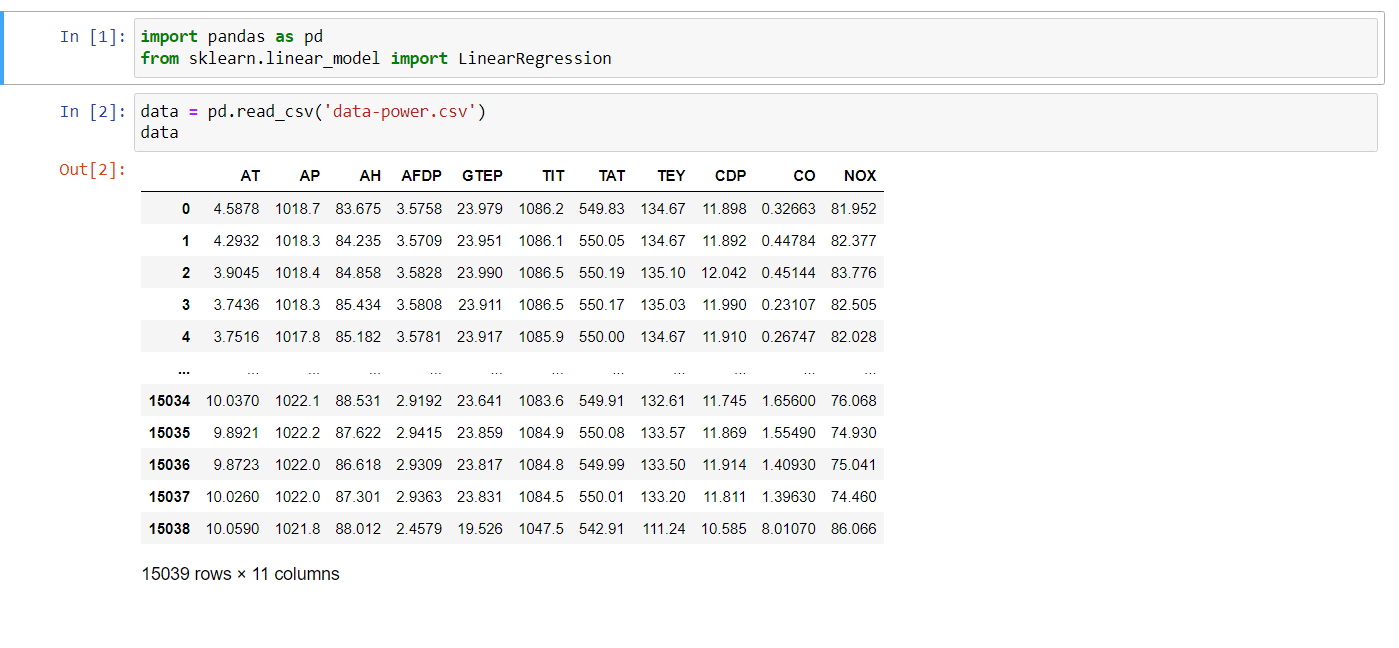
Task: Click the AT value 4.5878
Action: pos(237,209)
